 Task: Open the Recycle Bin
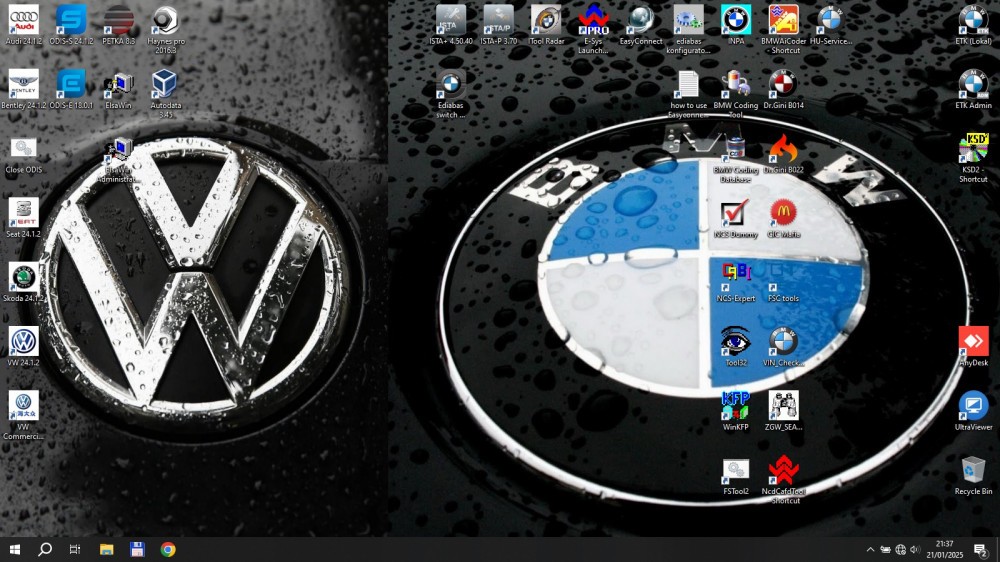click(x=973, y=476)
